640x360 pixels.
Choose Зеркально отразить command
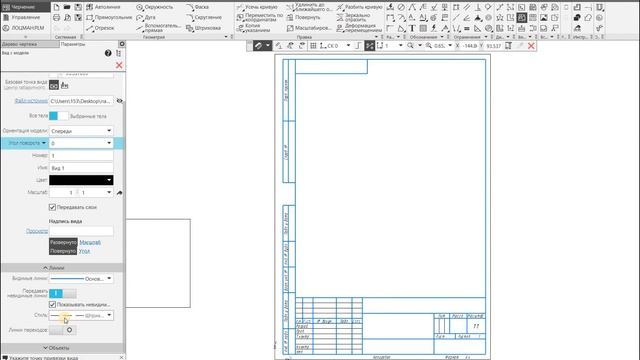tap(353, 17)
